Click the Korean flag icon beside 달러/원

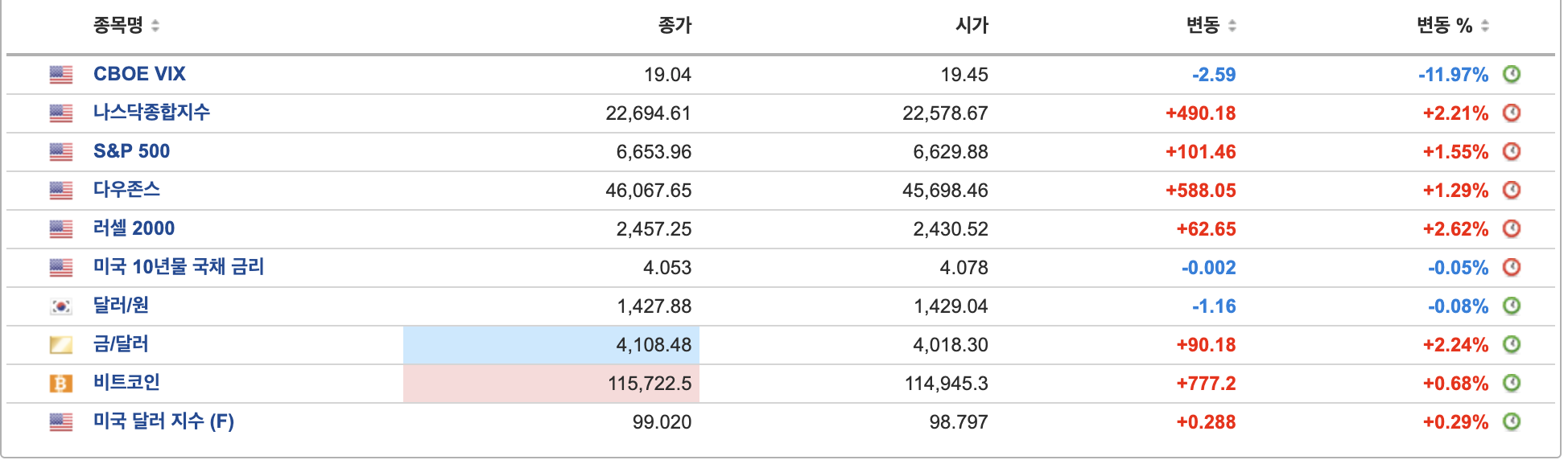tap(61, 306)
